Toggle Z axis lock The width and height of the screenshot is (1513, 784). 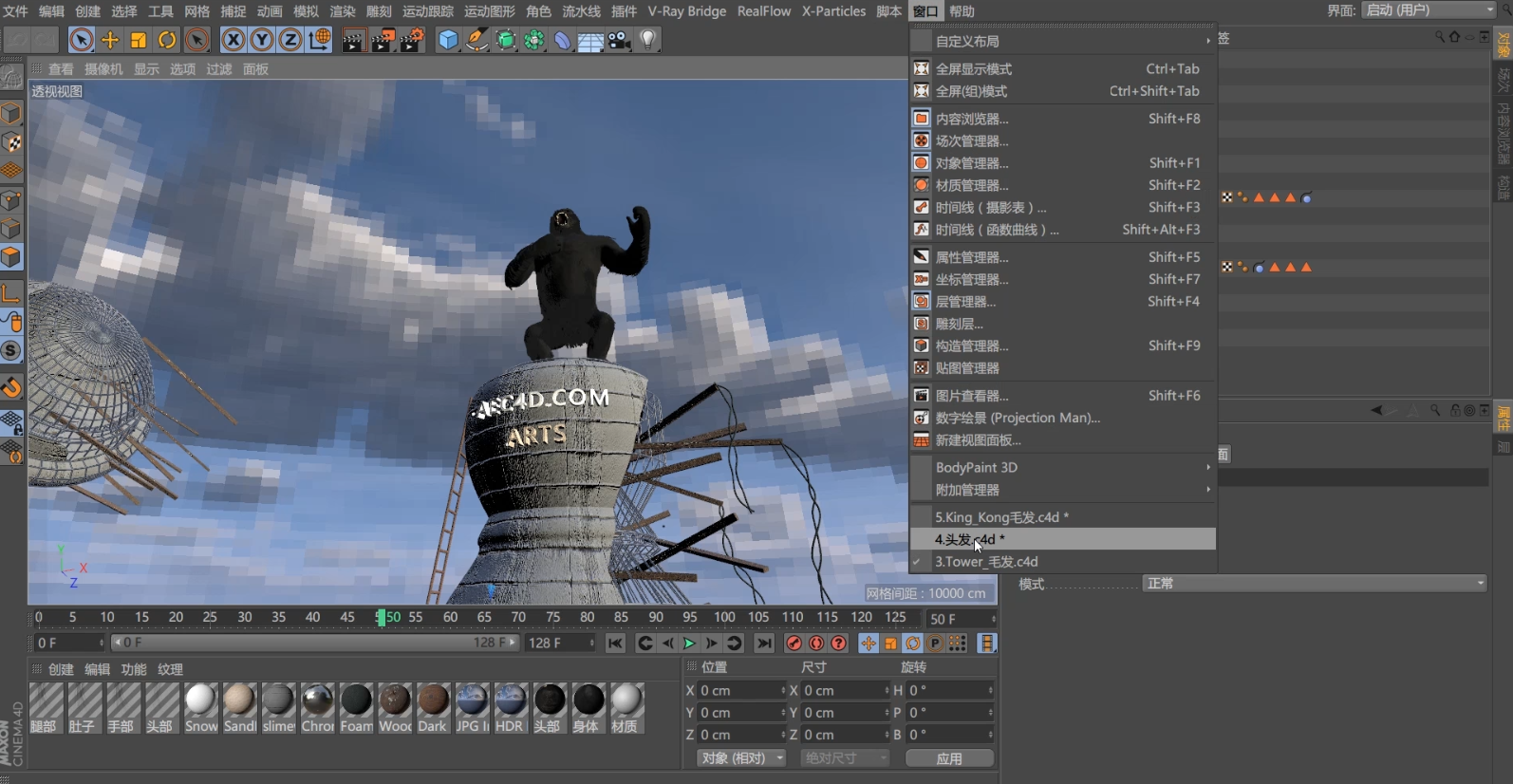pyautogui.click(x=290, y=40)
